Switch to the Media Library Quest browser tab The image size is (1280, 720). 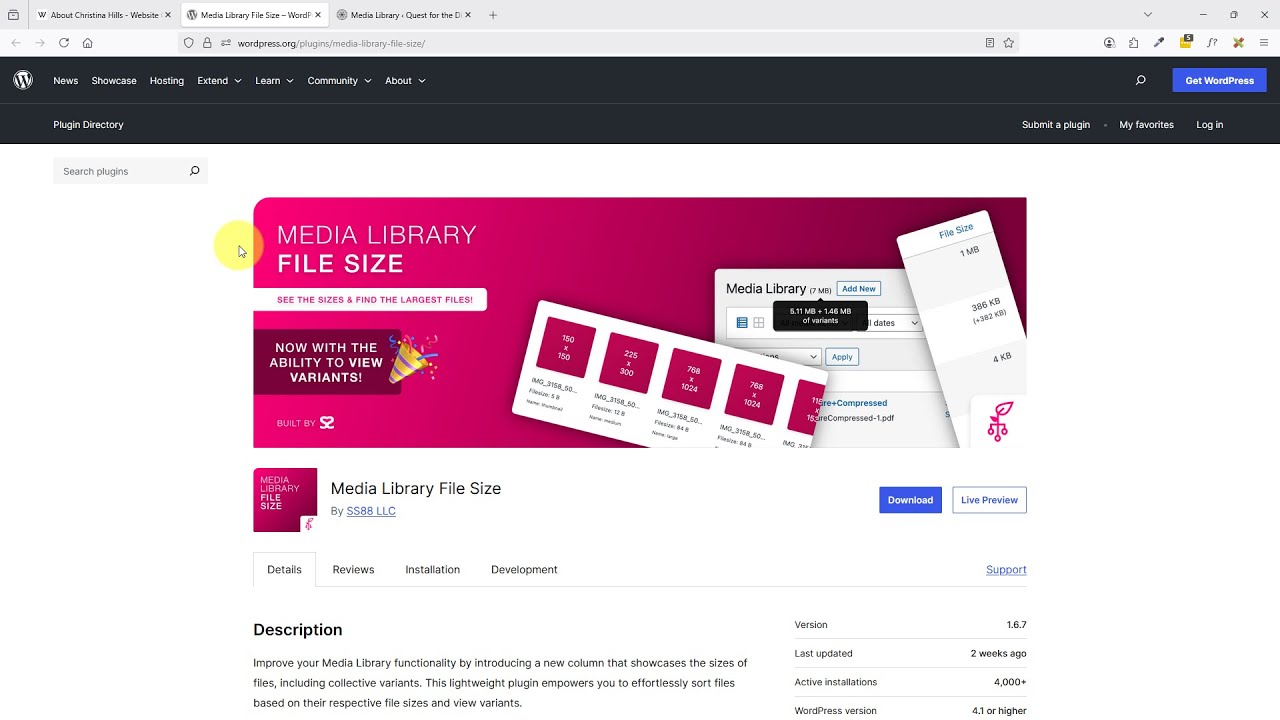click(405, 15)
